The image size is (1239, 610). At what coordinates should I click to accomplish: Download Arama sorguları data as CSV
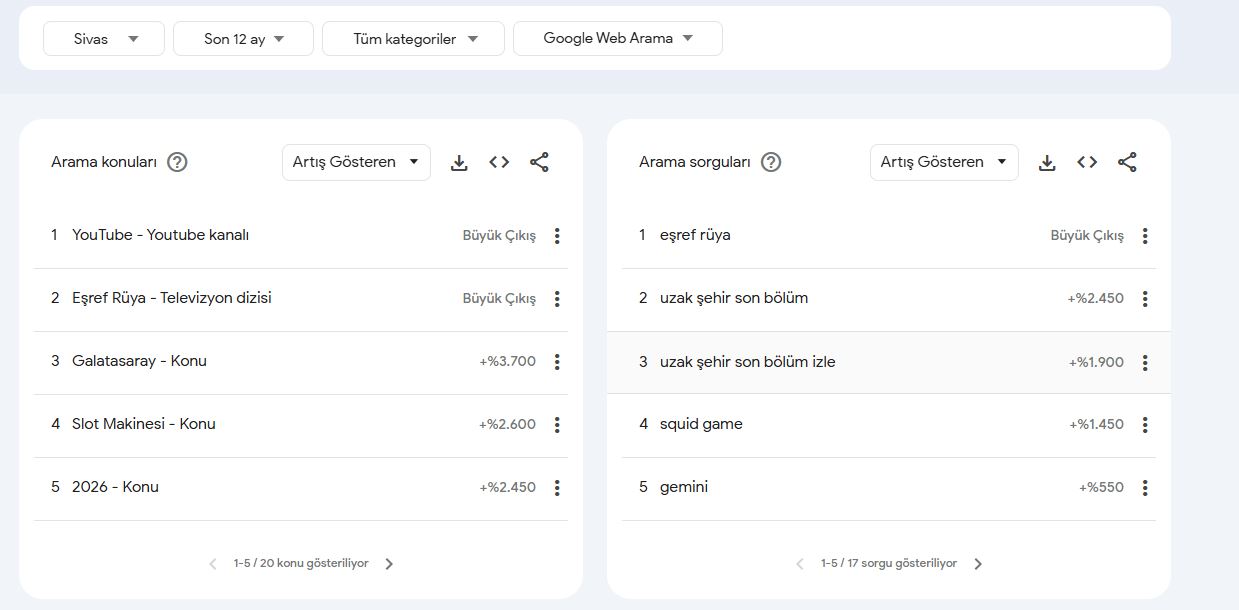click(x=1047, y=162)
